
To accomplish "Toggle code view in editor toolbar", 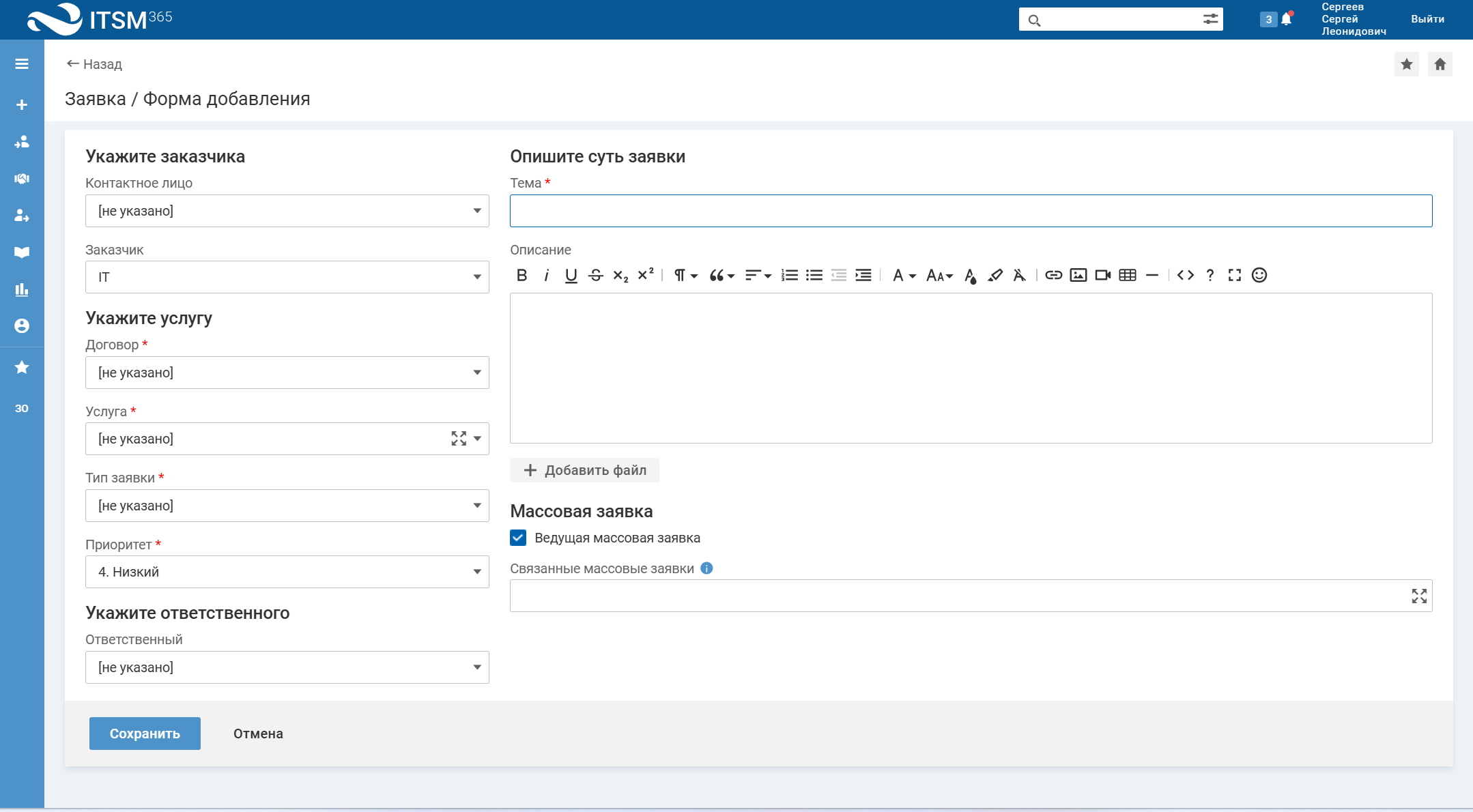I will (1186, 275).
